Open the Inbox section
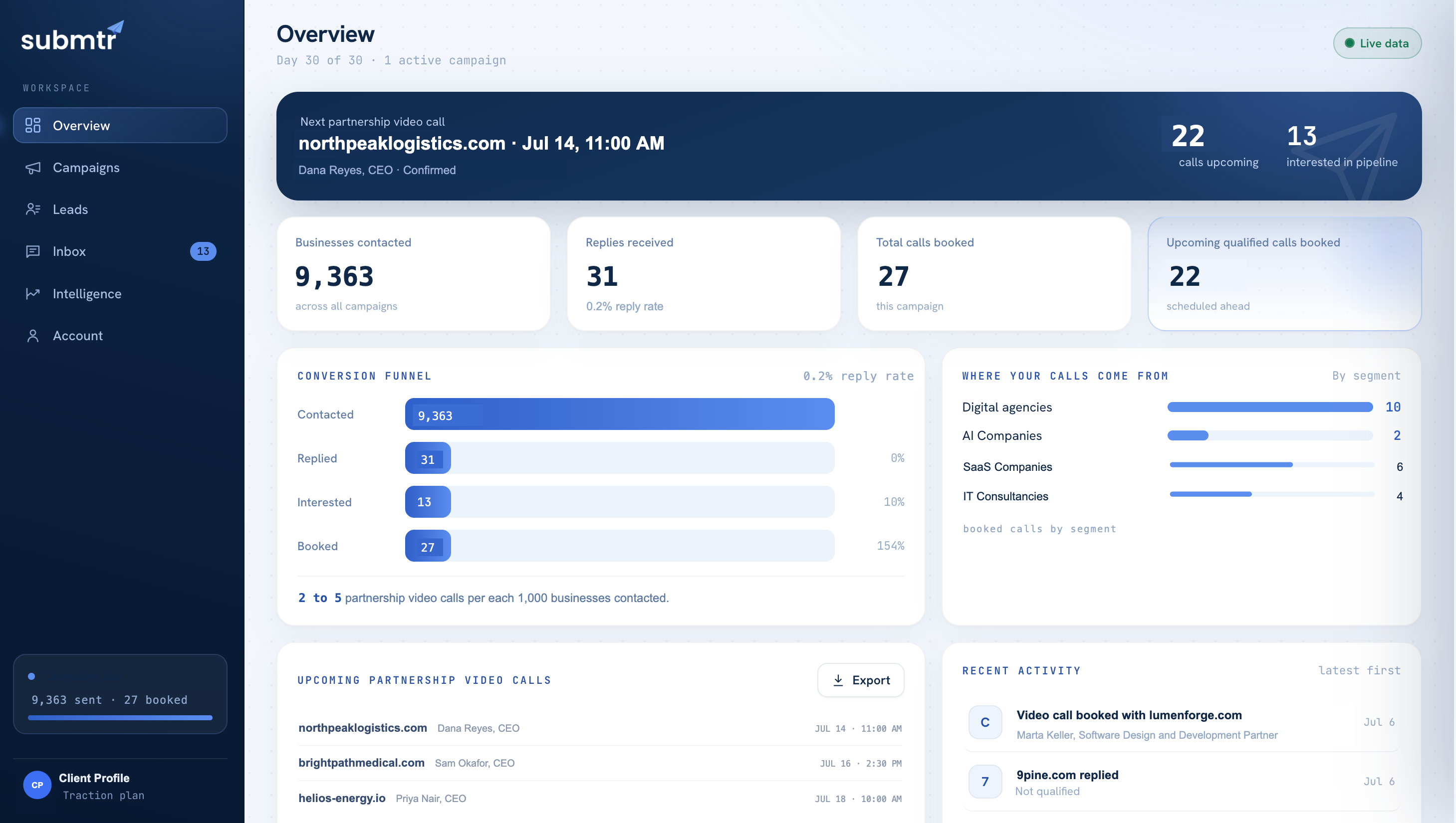The width and height of the screenshot is (1456, 823). [120, 251]
